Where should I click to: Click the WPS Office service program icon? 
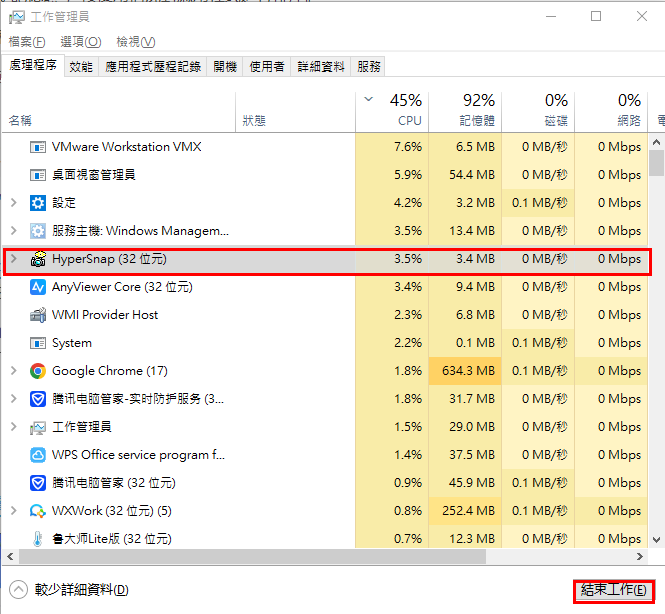tap(38, 455)
